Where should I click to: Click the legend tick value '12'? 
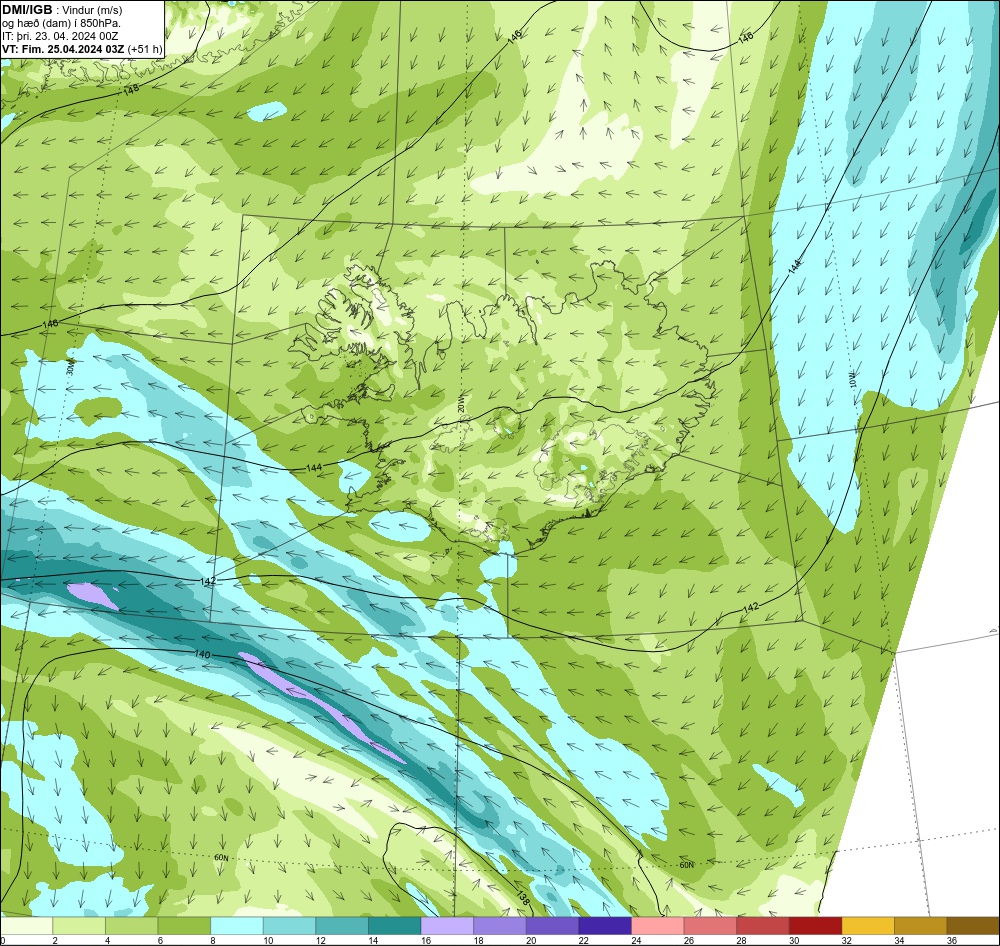pyautogui.click(x=320, y=940)
